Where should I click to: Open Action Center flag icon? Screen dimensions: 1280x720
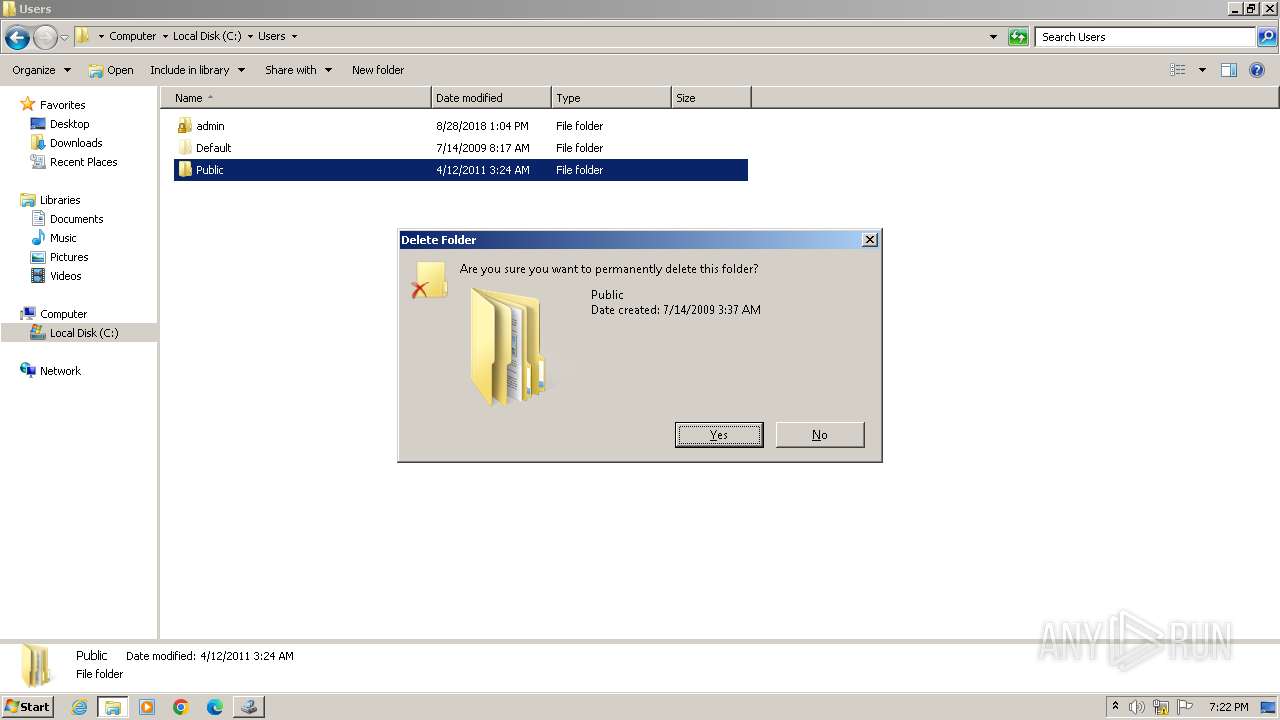pos(1185,707)
